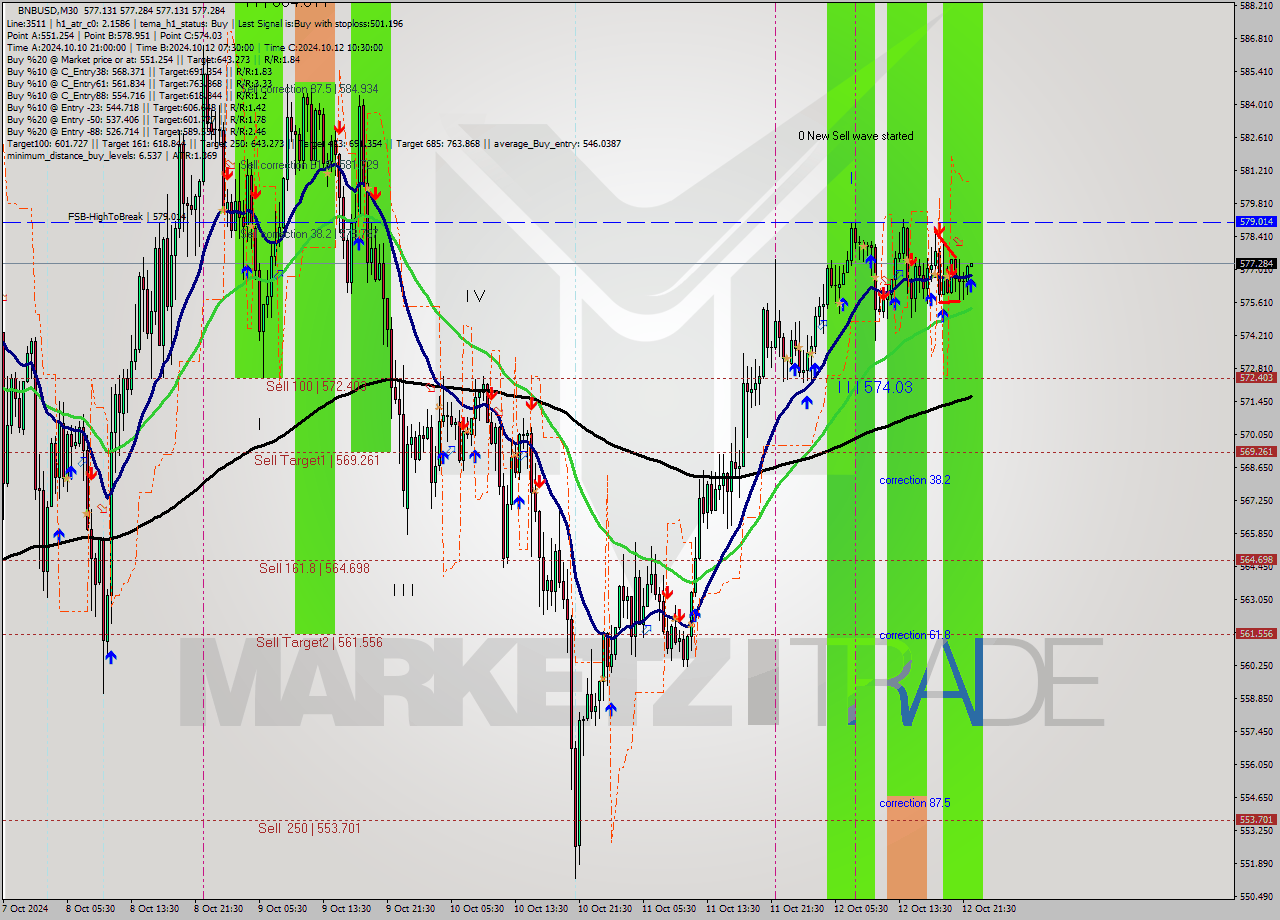Click the 'correction 38.2' label

[x=914, y=480]
